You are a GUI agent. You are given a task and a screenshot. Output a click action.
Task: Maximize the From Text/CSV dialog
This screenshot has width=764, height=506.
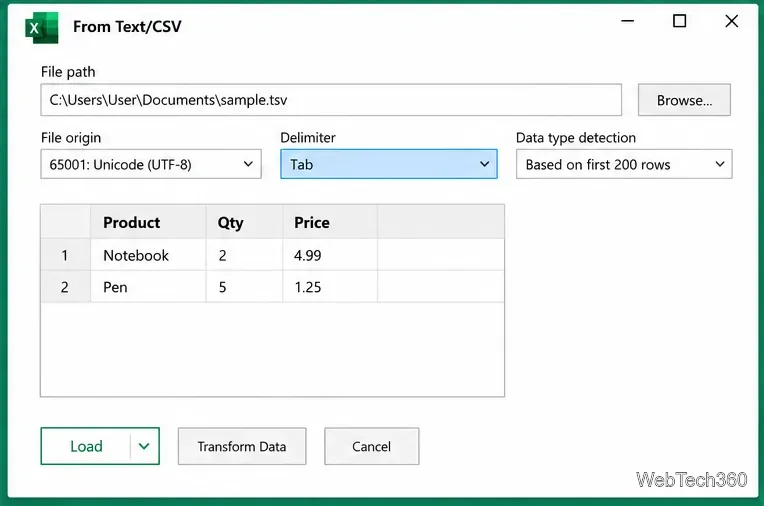[679, 21]
